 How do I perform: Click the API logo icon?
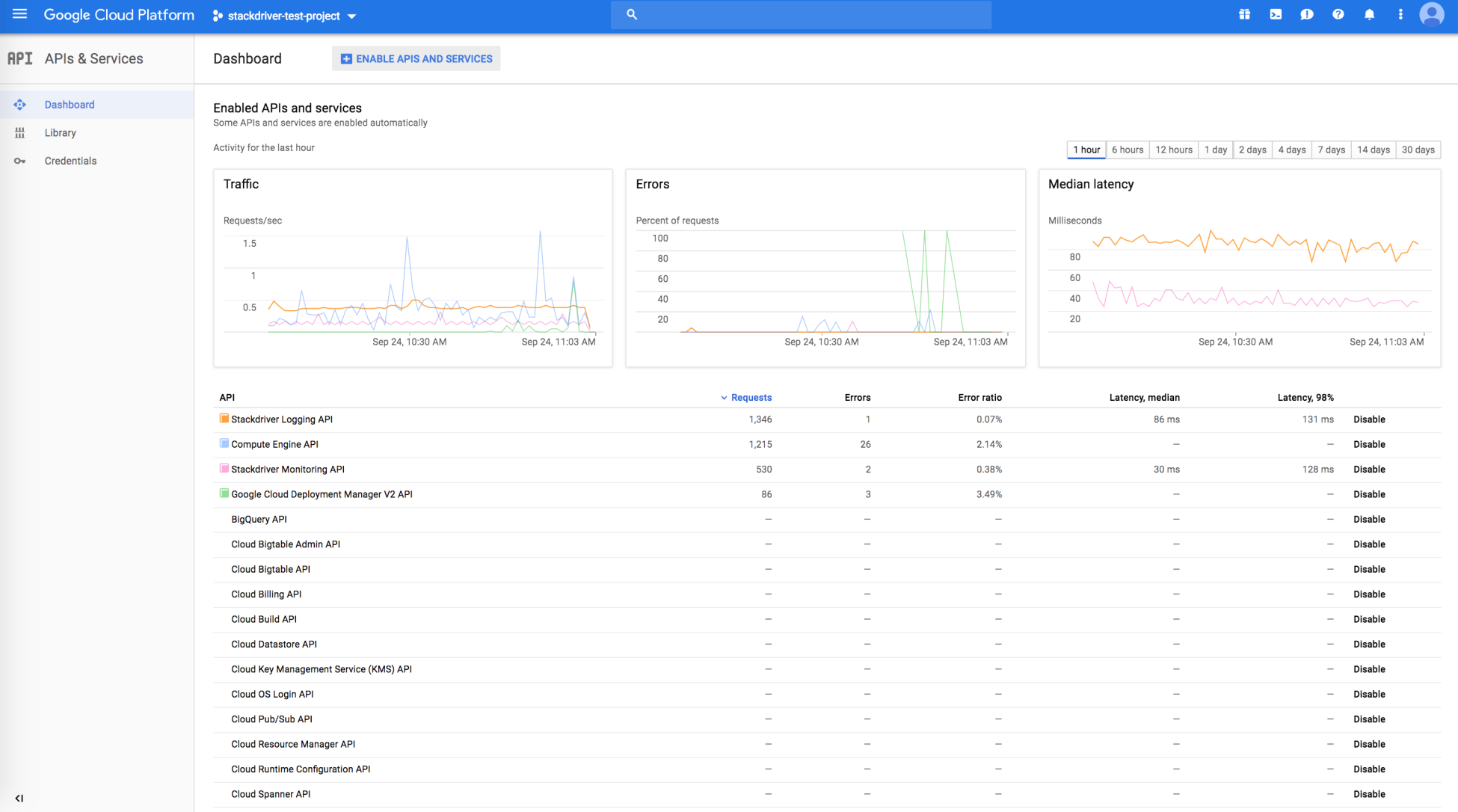(x=20, y=58)
